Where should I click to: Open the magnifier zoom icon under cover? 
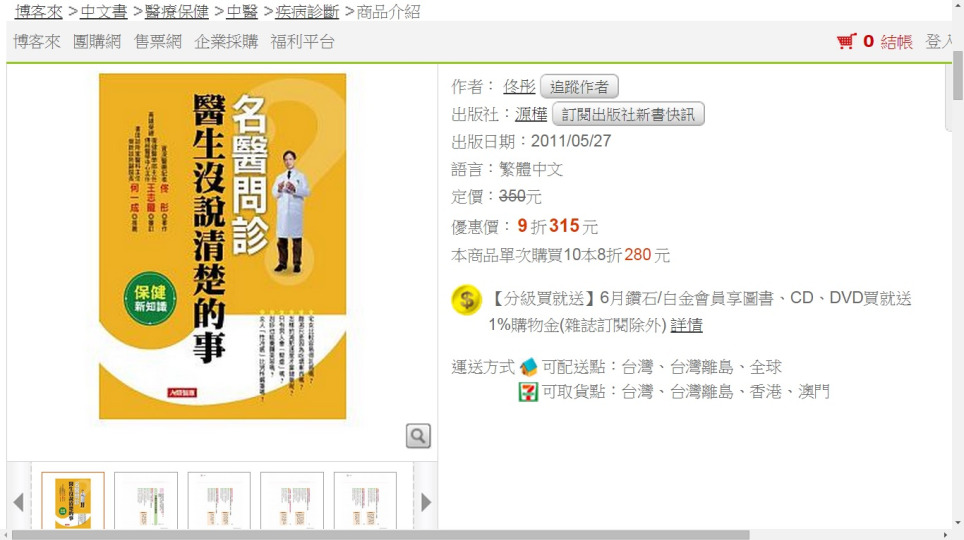(418, 436)
